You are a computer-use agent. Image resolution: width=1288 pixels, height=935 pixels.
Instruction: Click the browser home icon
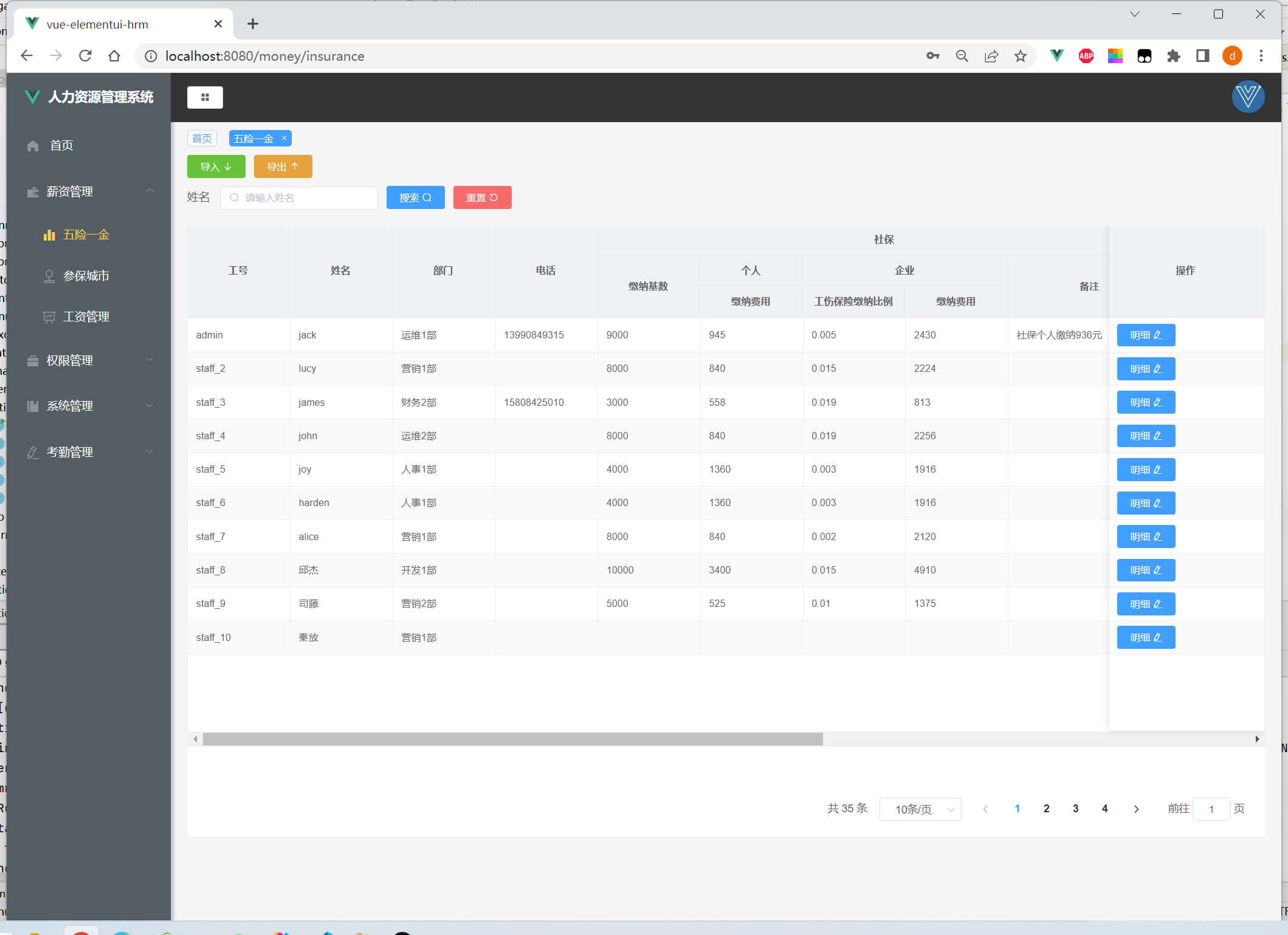point(114,56)
